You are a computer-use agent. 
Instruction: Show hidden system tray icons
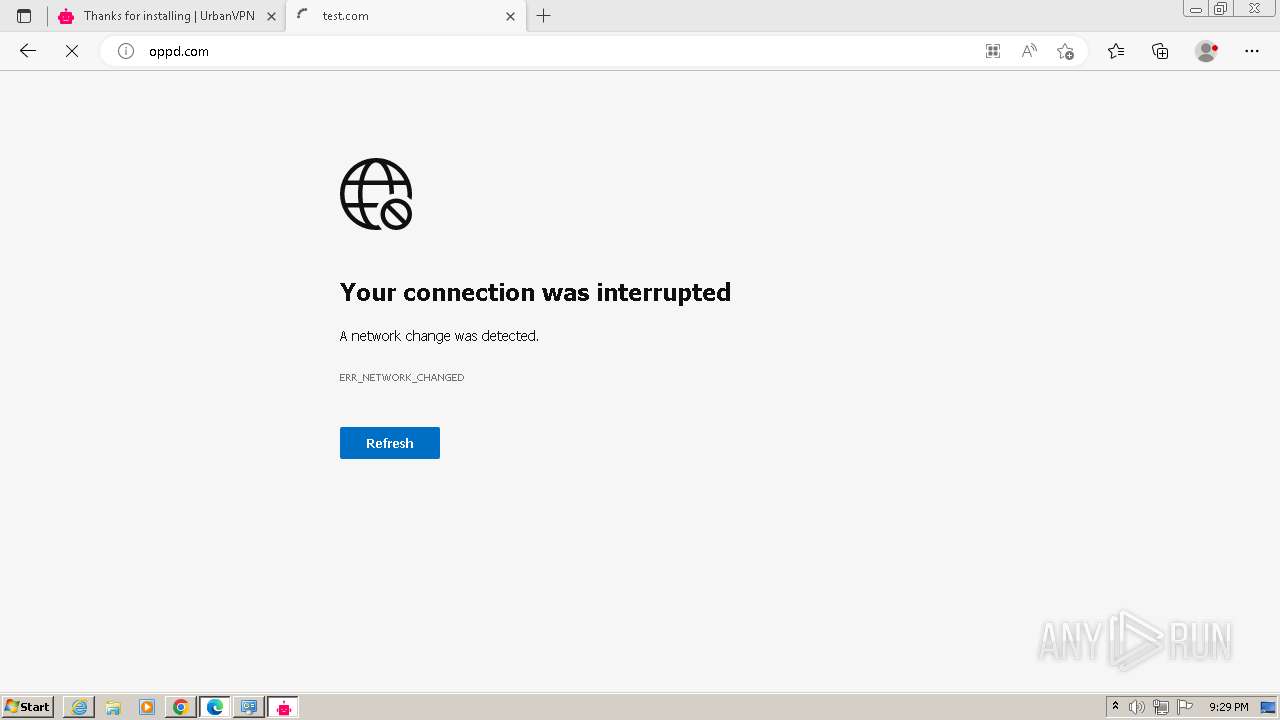click(1116, 707)
